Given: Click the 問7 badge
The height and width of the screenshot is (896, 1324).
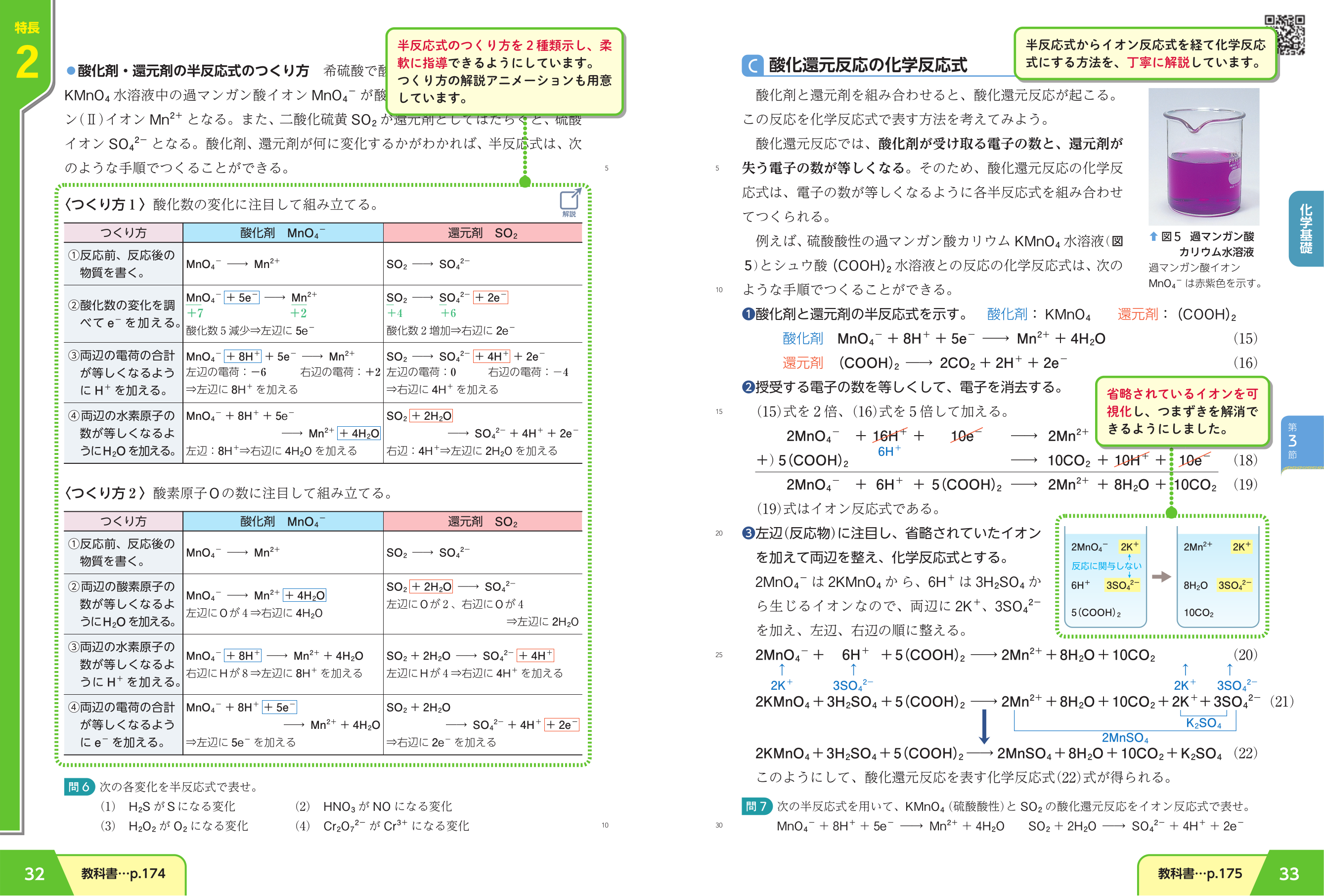Looking at the screenshot, I should (756, 806).
